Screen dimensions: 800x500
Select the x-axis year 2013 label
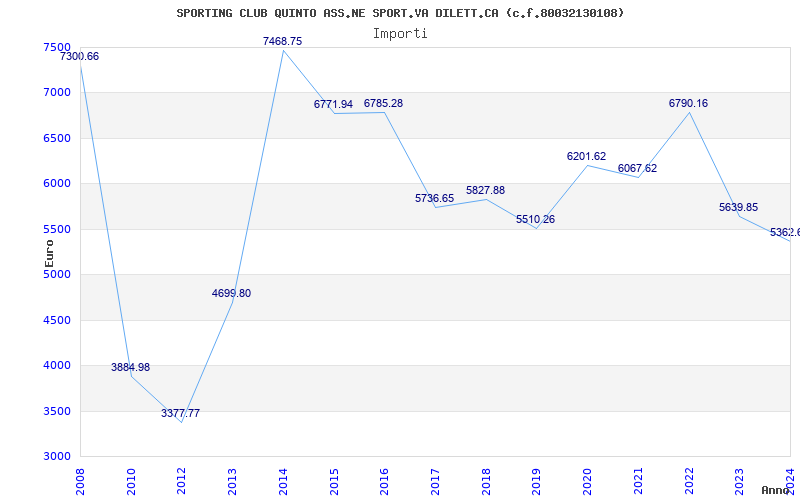[232, 481]
